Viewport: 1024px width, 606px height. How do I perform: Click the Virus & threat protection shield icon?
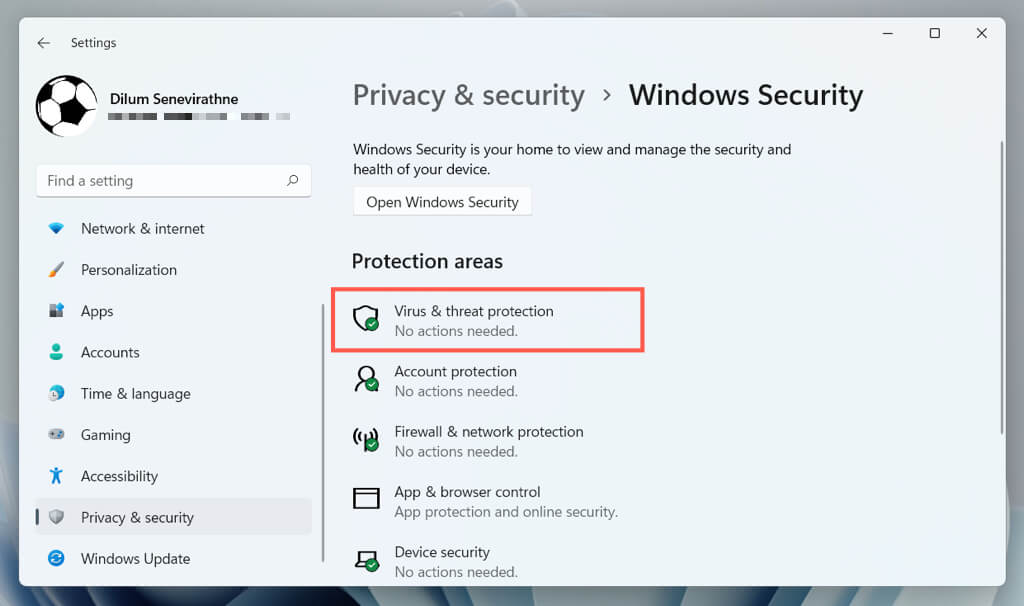366,319
